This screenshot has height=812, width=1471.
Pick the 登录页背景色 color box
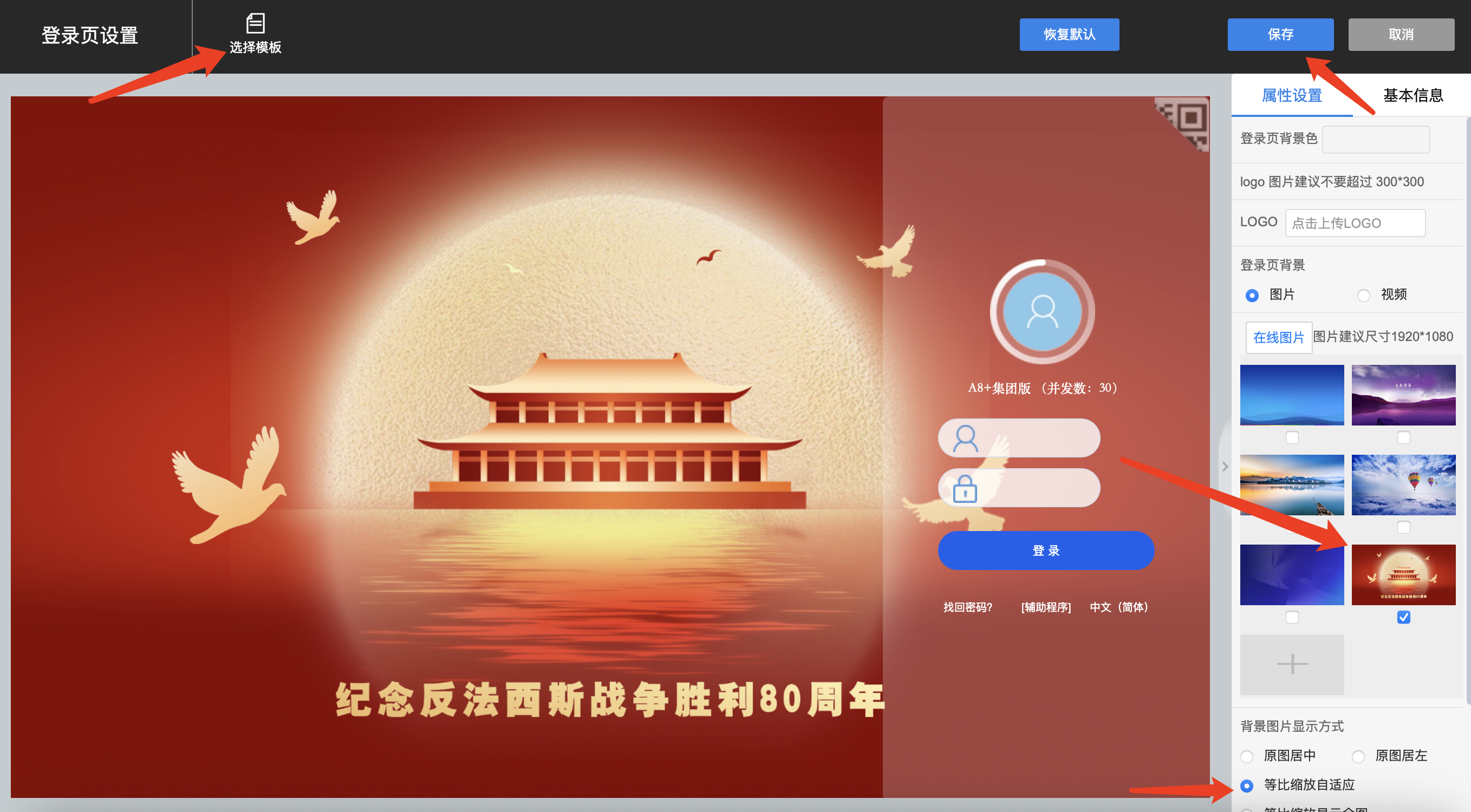[1376, 139]
